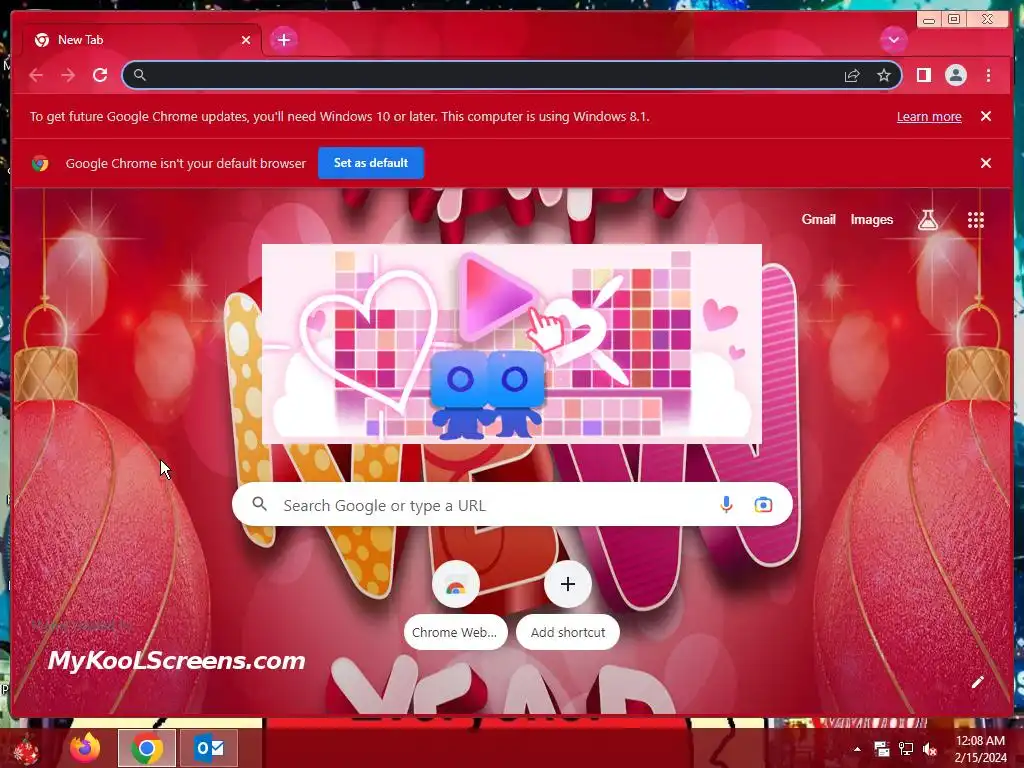Click the Action Center flag tray icon
Viewport: 1024px width, 768px height.
[x=882, y=749]
